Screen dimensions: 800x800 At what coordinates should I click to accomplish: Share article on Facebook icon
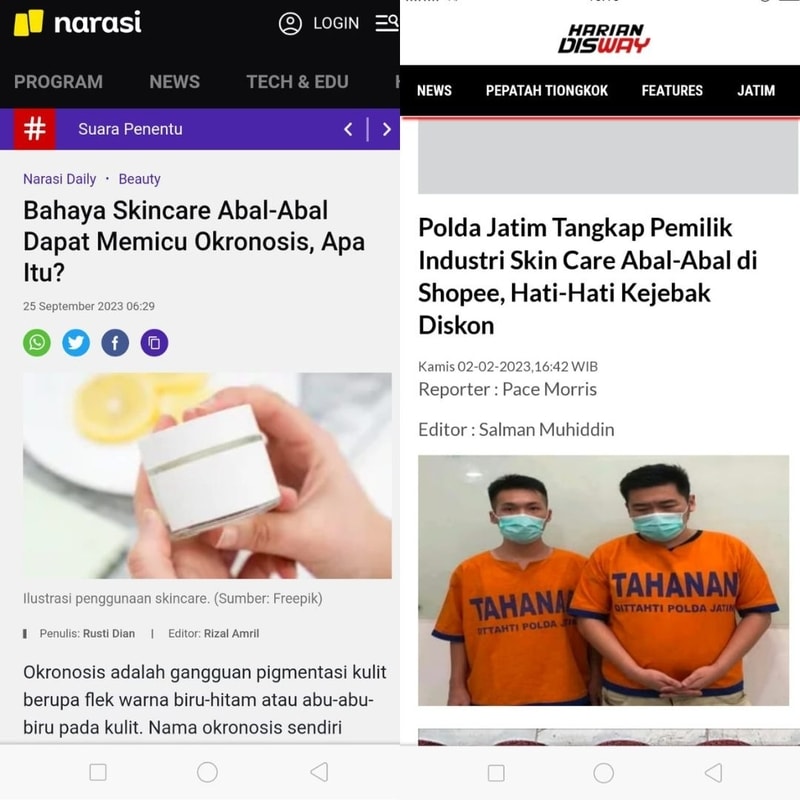(115, 342)
